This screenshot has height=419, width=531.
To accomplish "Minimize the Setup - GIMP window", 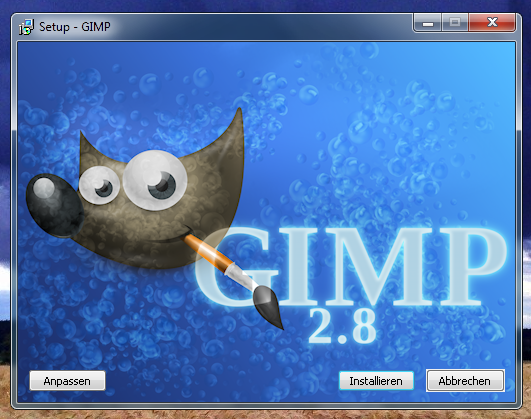I will point(427,23).
